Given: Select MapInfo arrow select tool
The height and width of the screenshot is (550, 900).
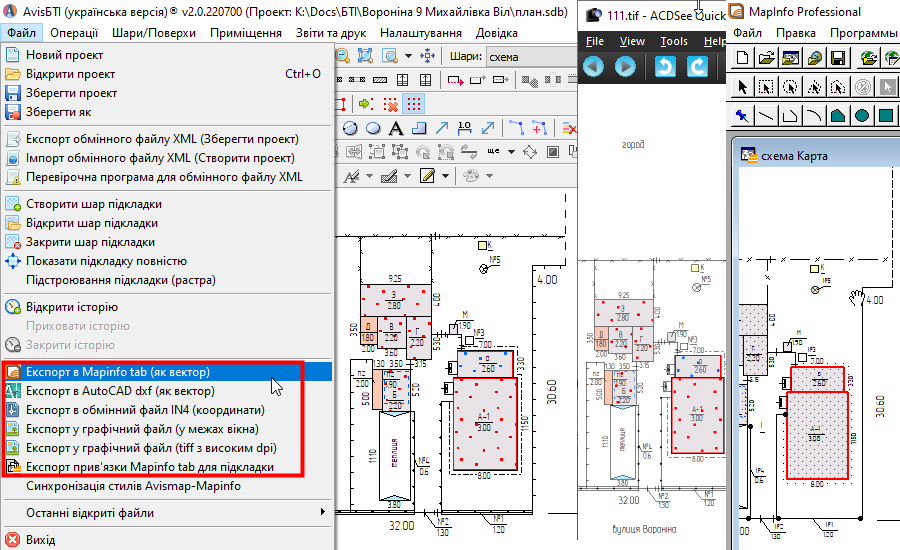Looking at the screenshot, I should click(742, 87).
